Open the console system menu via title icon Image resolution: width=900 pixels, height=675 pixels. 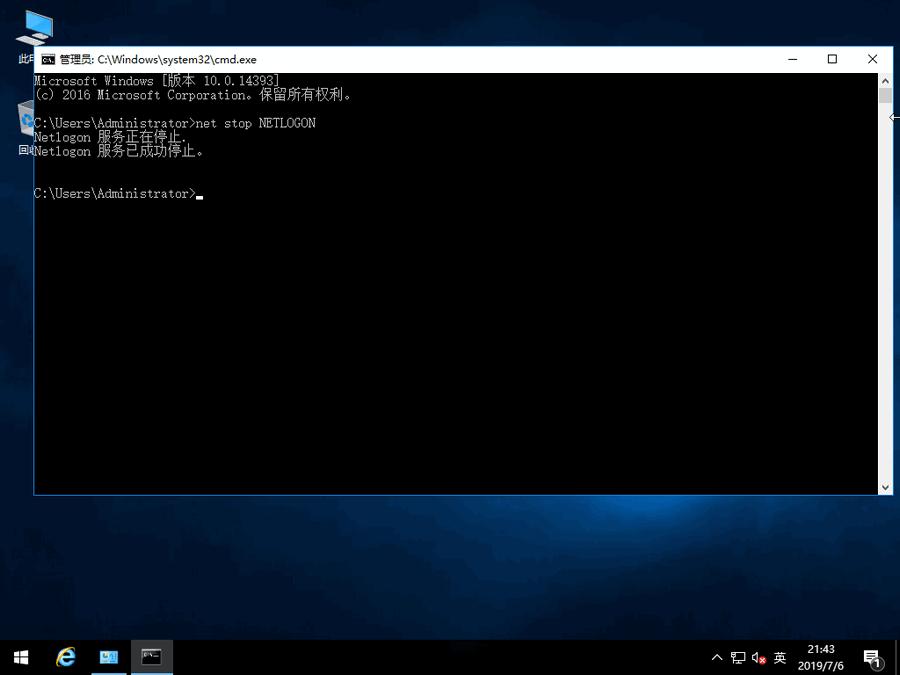pyautogui.click(x=48, y=59)
